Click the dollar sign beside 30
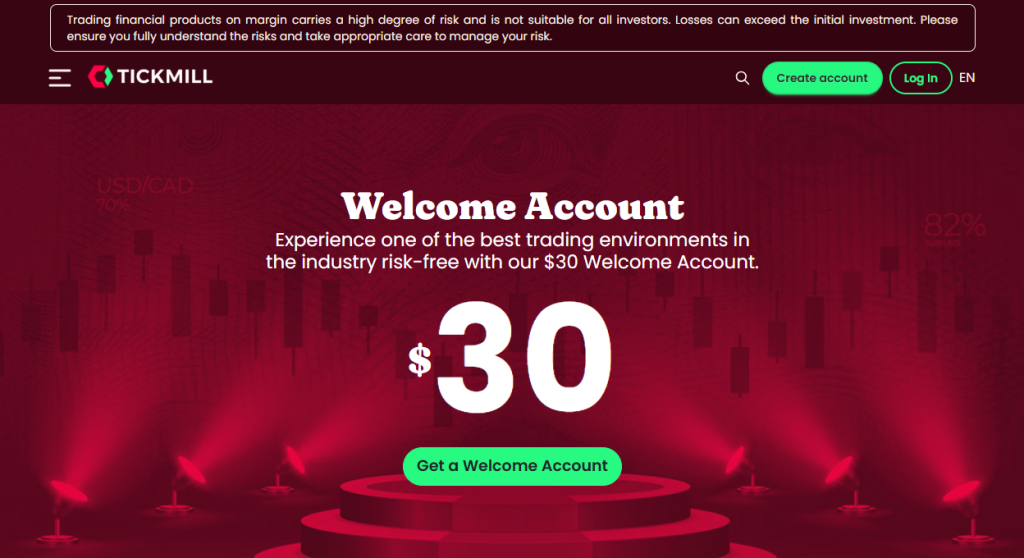 click(419, 359)
